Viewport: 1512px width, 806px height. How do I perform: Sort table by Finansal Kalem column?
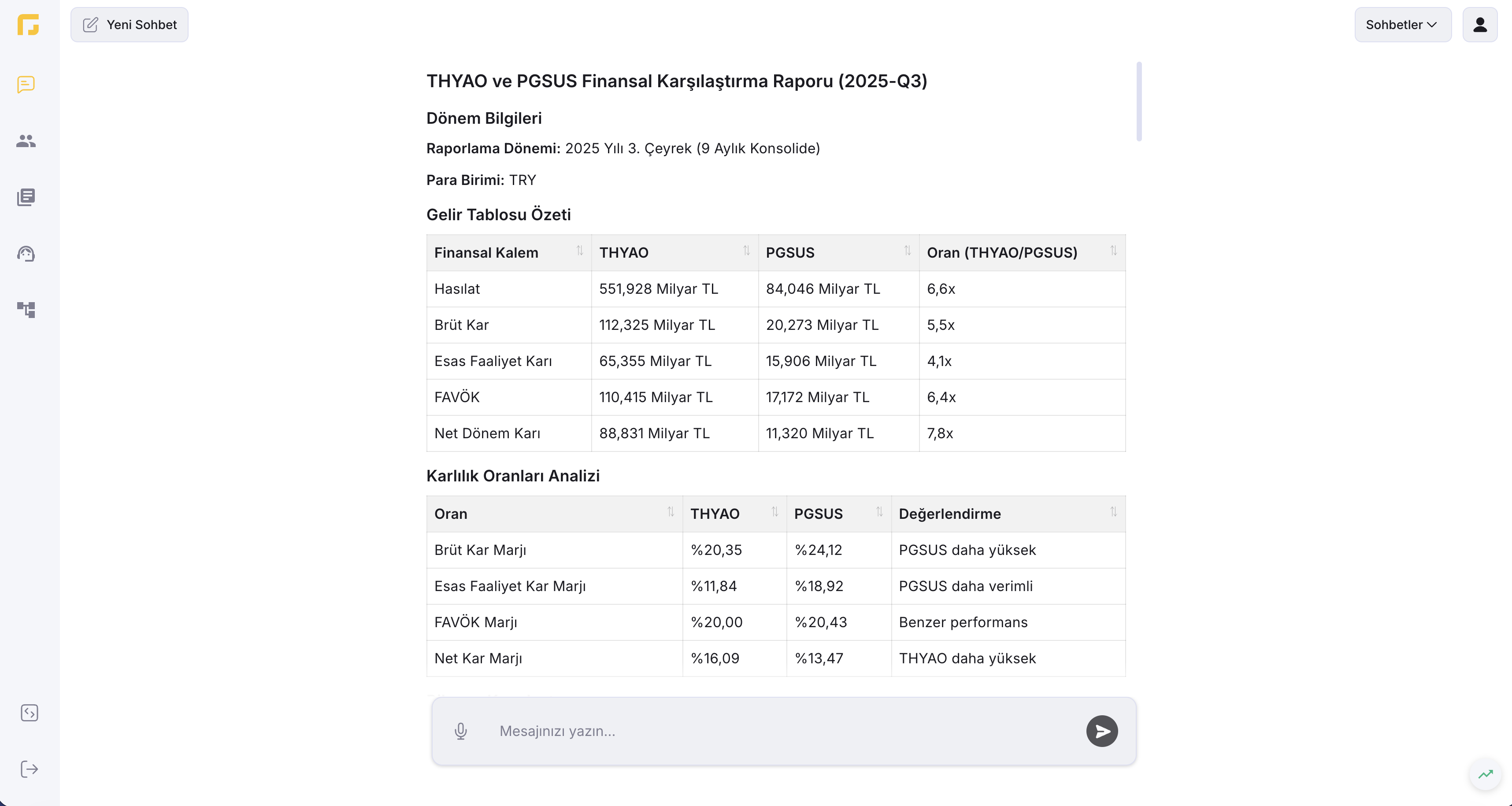(580, 251)
